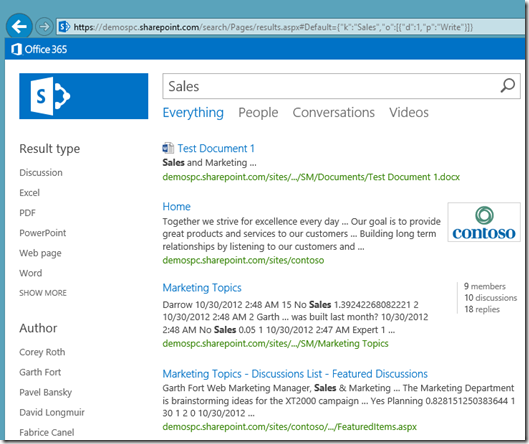529x444 pixels.
Task: Click the browser back arrow button
Action: tap(19, 26)
